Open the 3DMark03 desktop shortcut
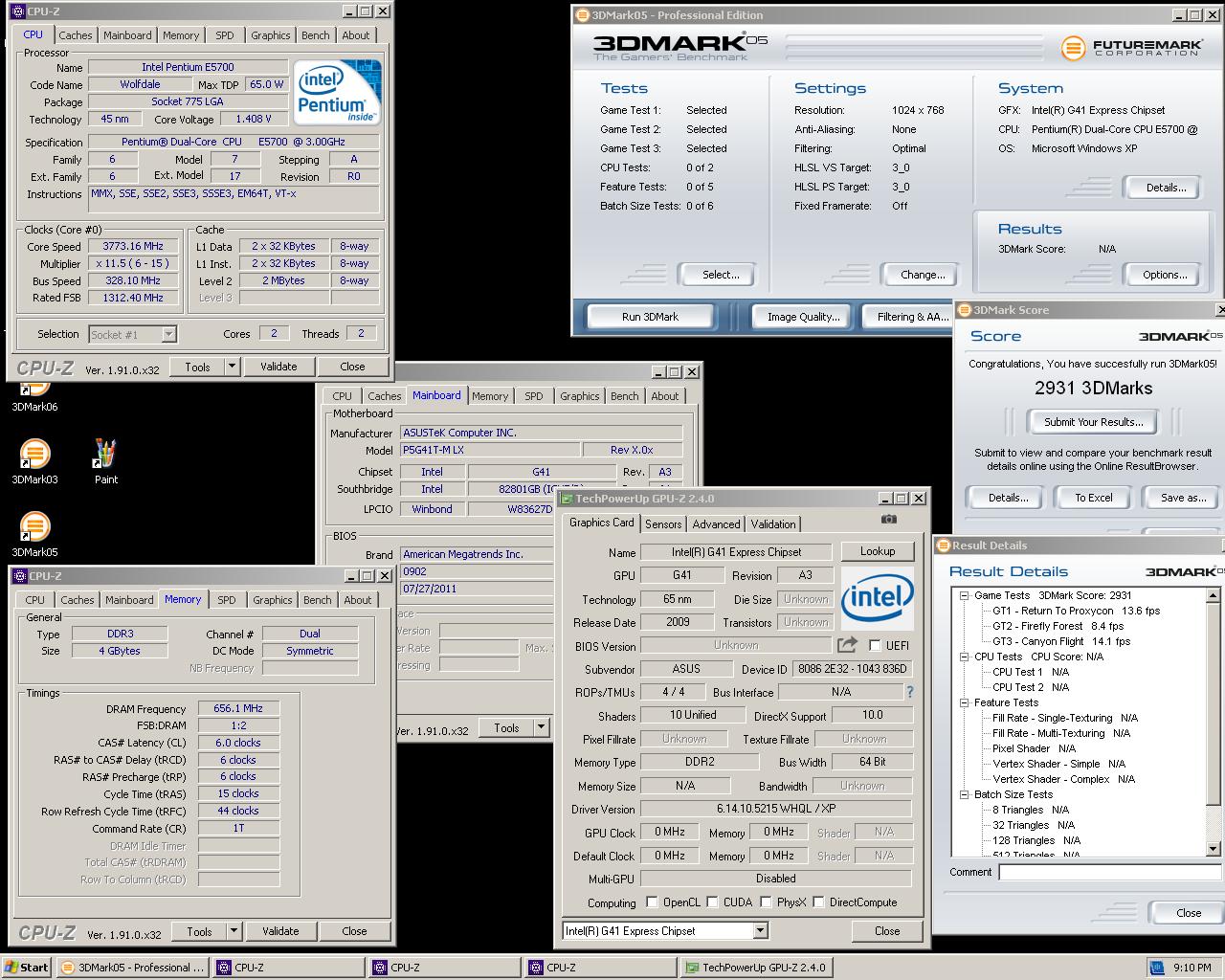This screenshot has height=980, width=1225. coord(34,454)
